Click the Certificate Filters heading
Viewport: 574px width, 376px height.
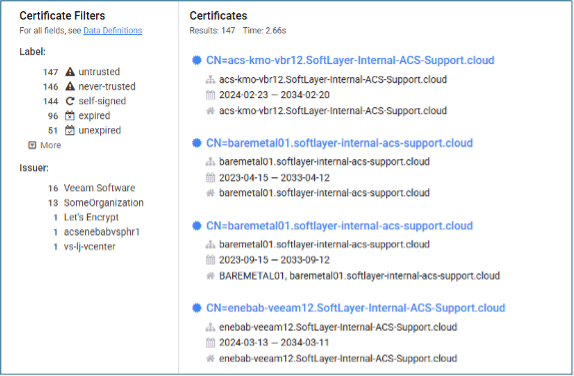pyautogui.click(x=62, y=16)
